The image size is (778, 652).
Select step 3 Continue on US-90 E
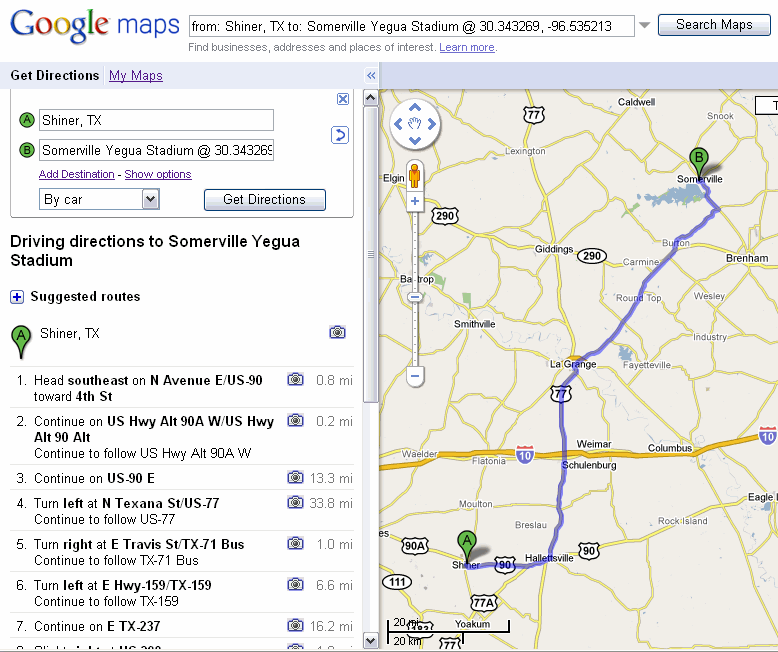182,478
